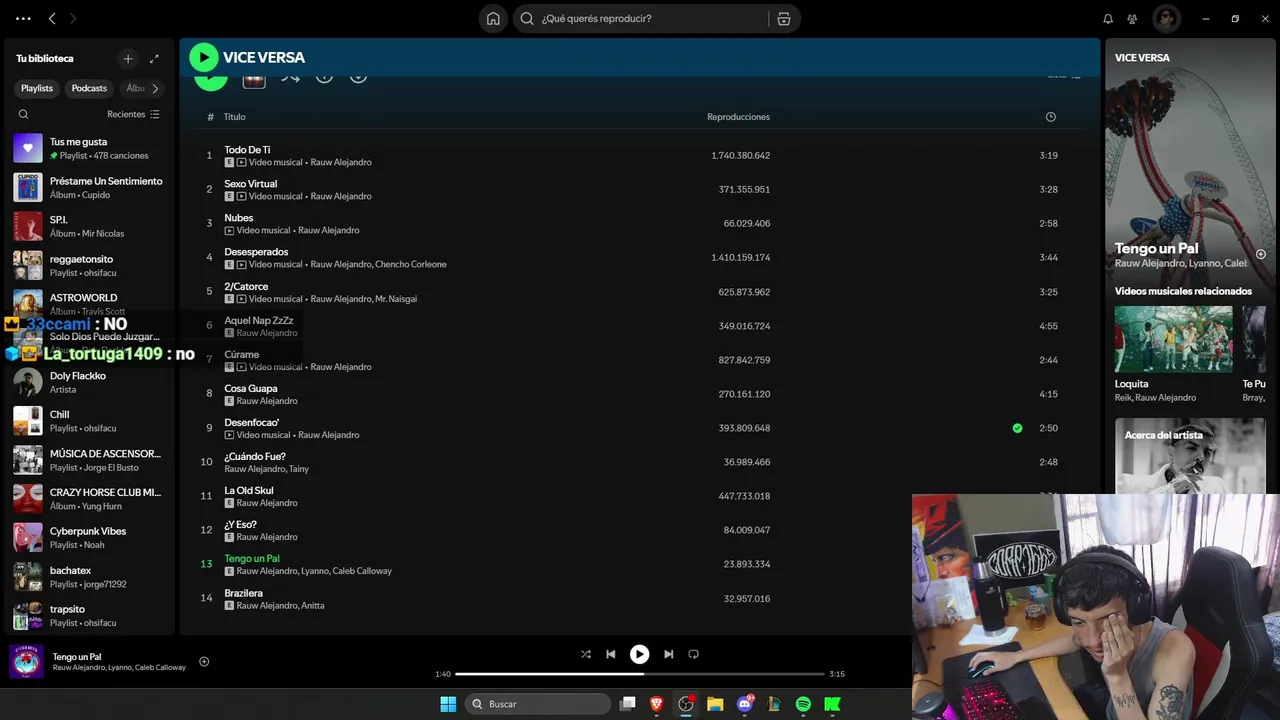Screen dimensions: 1280x720
Task: Expand Tu biblioteca with the arrows icon
Action: [x=154, y=59]
